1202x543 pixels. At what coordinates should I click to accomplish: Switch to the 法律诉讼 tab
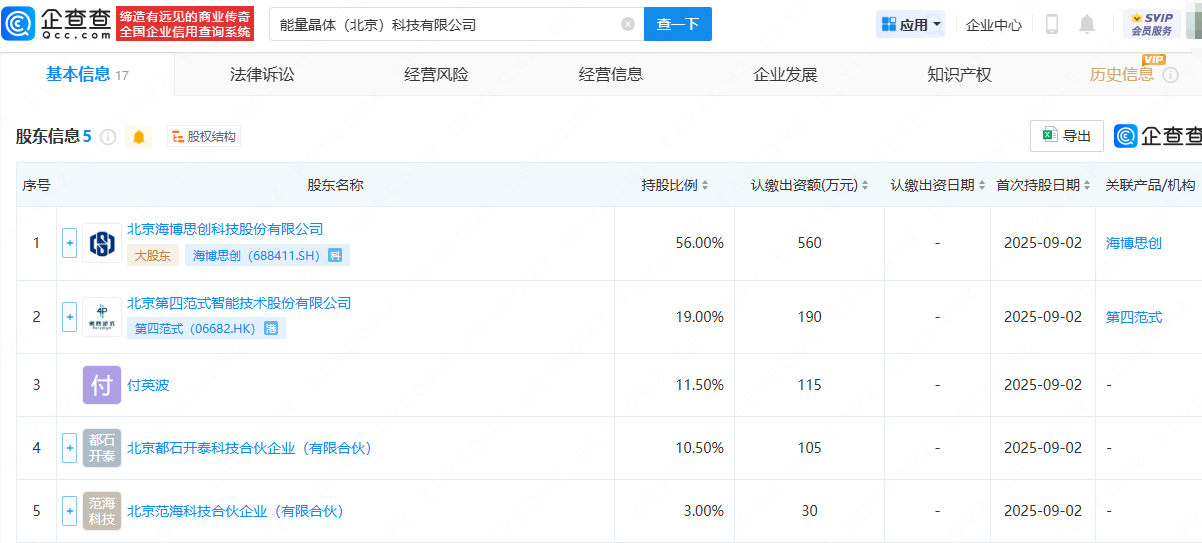click(262, 74)
